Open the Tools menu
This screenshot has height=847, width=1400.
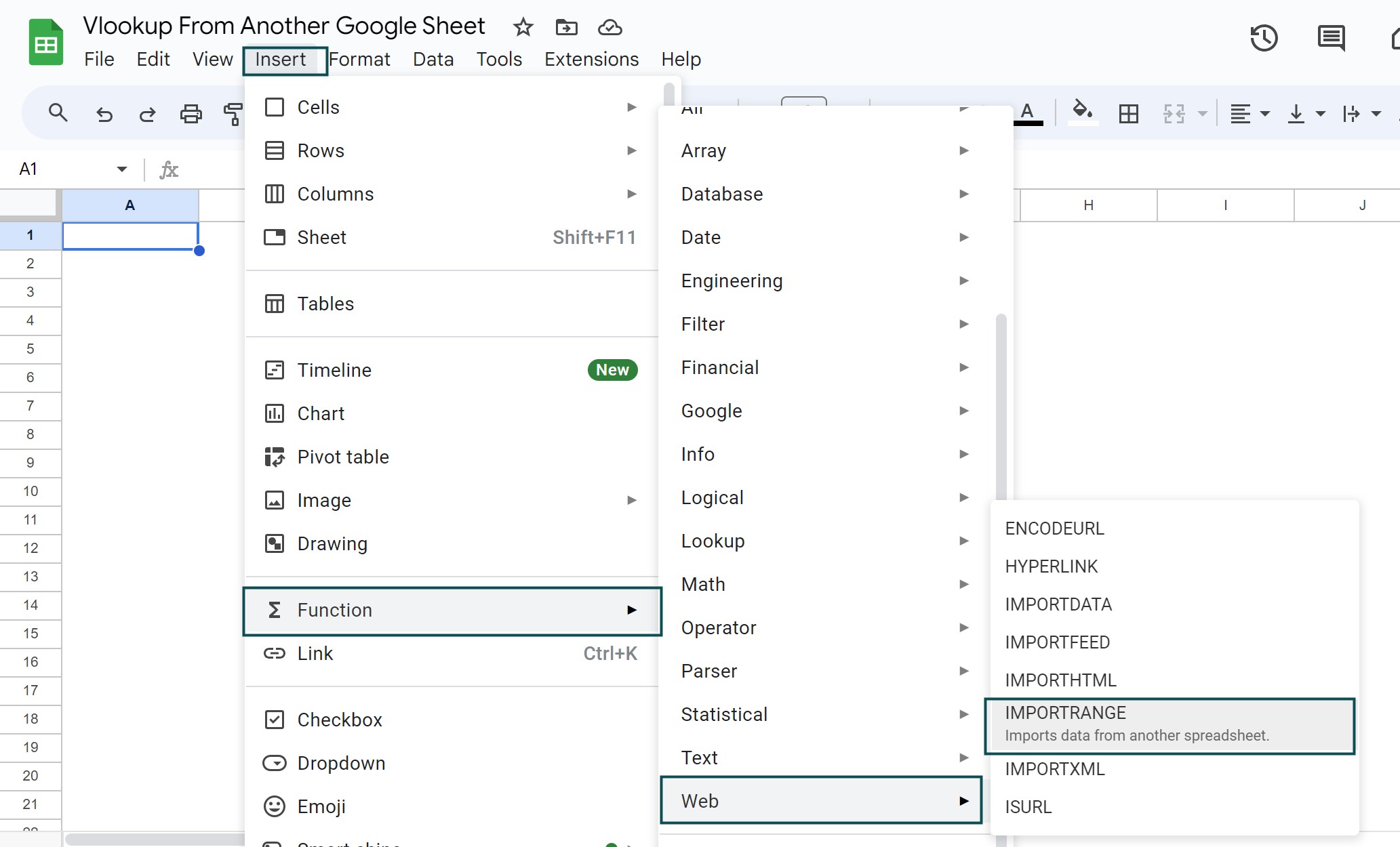[x=499, y=60]
